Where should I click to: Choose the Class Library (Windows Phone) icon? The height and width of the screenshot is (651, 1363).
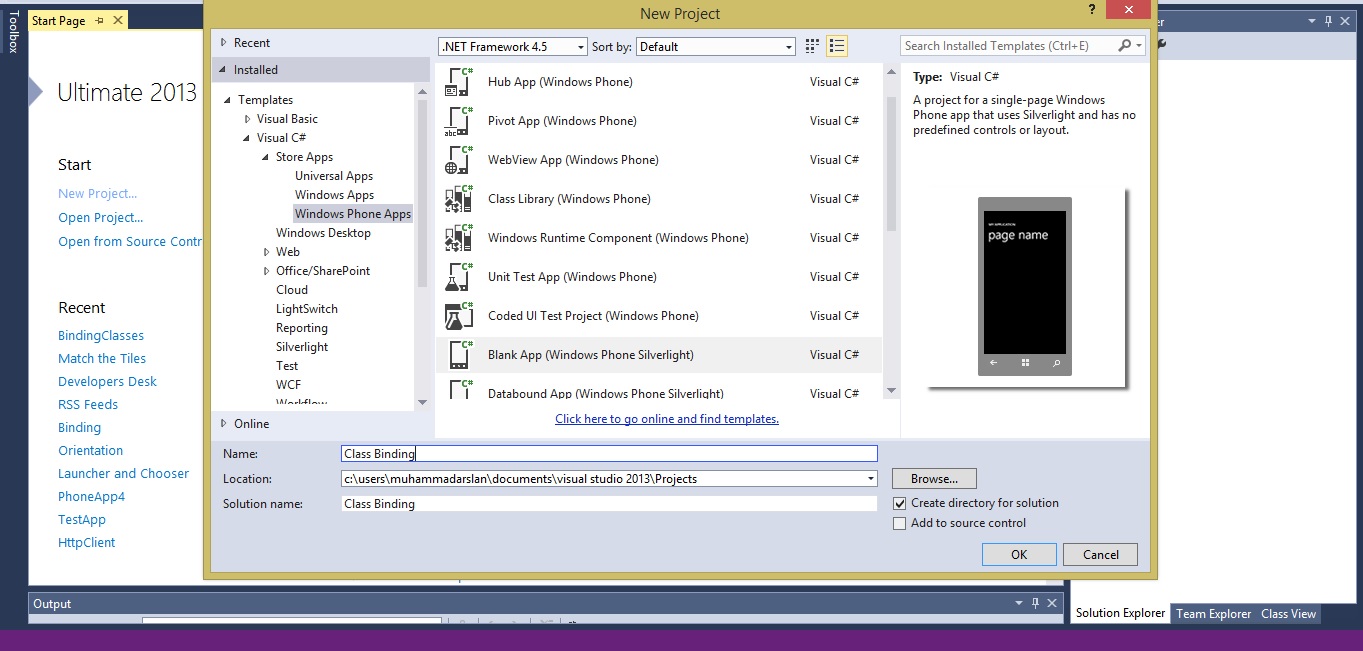(x=459, y=199)
